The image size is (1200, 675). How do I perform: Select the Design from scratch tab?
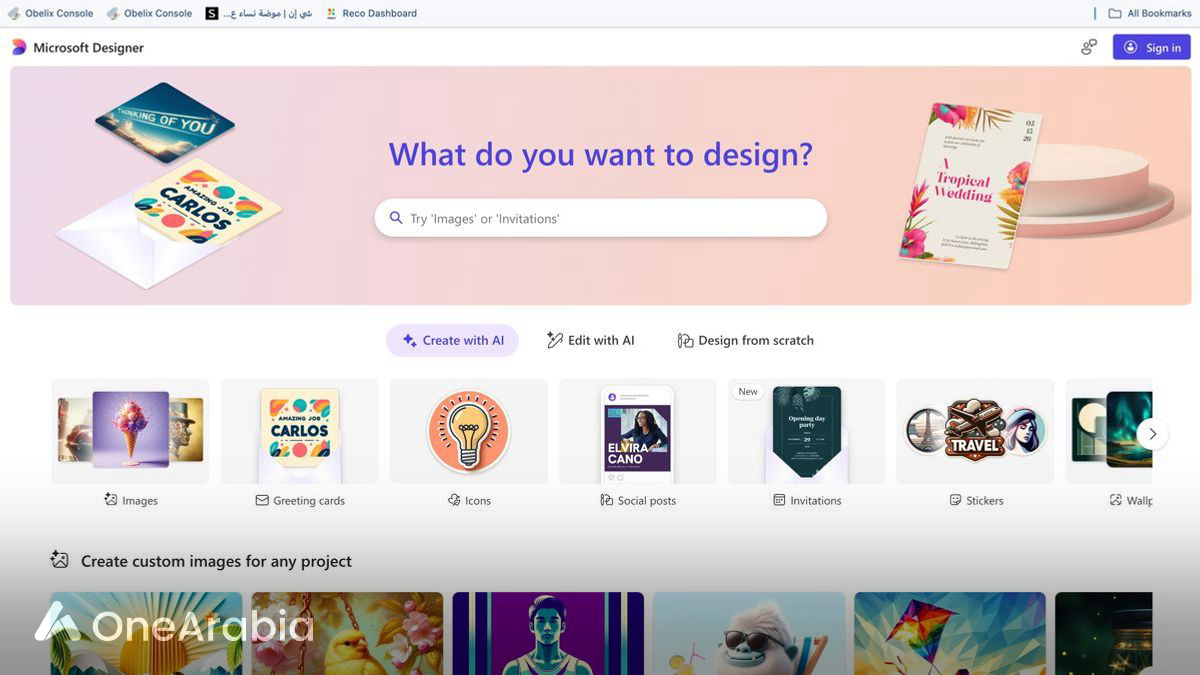(x=745, y=340)
